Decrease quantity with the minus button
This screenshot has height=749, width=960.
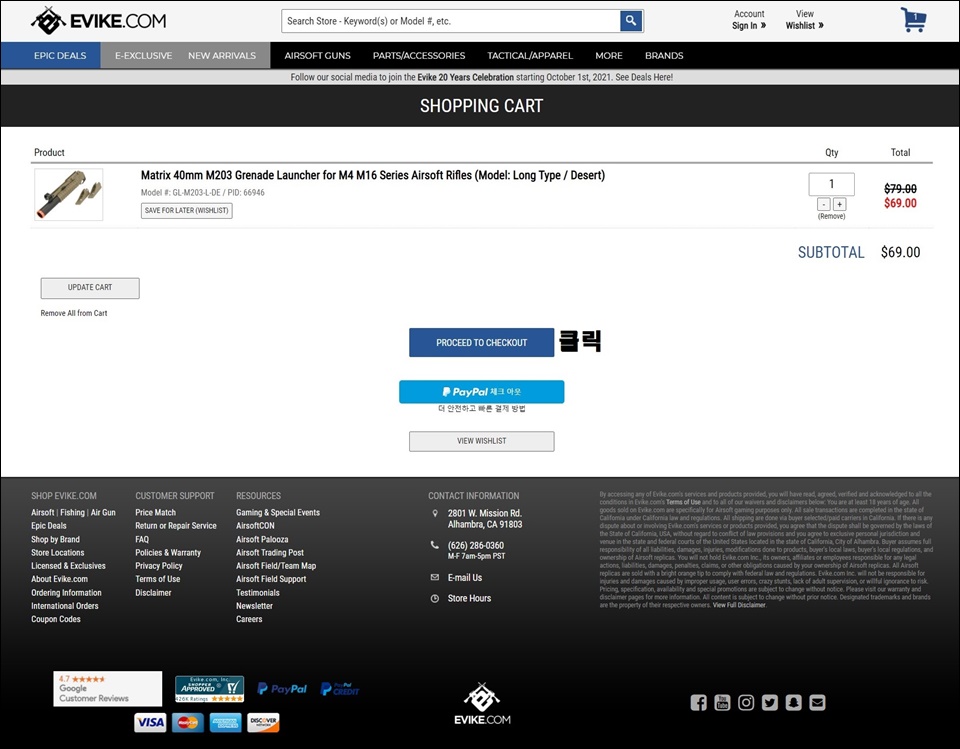click(x=824, y=205)
